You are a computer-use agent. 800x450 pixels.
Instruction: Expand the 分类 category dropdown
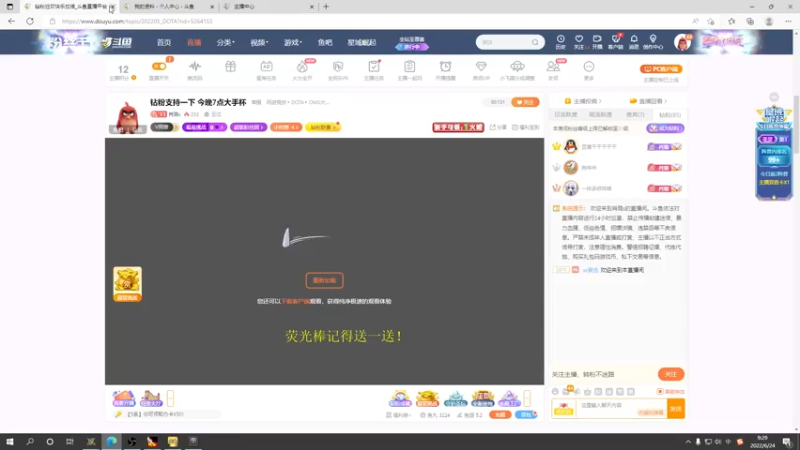tap(225, 42)
